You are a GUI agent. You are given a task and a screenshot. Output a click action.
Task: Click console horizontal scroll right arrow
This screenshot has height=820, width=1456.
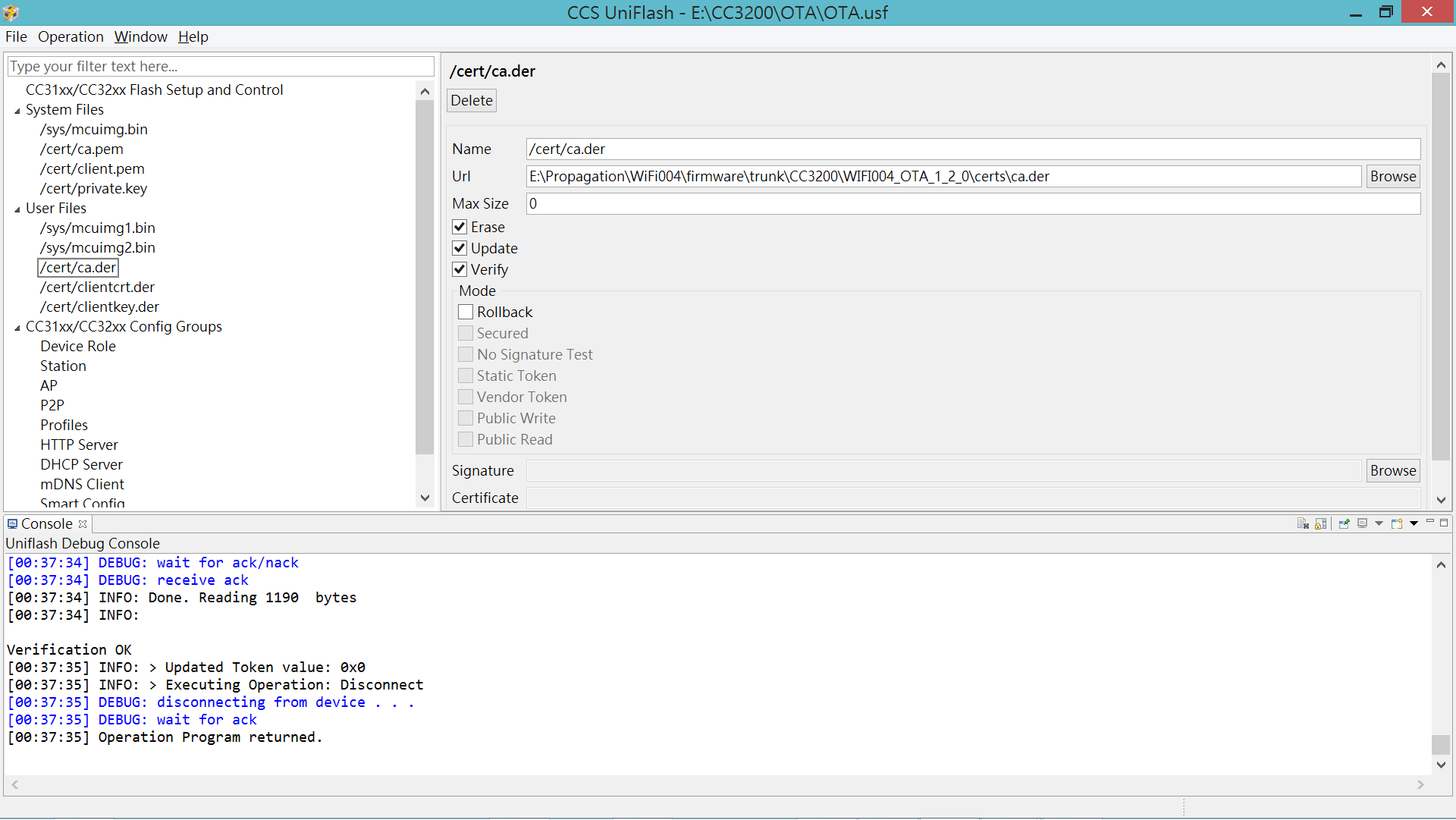pos(1420,785)
